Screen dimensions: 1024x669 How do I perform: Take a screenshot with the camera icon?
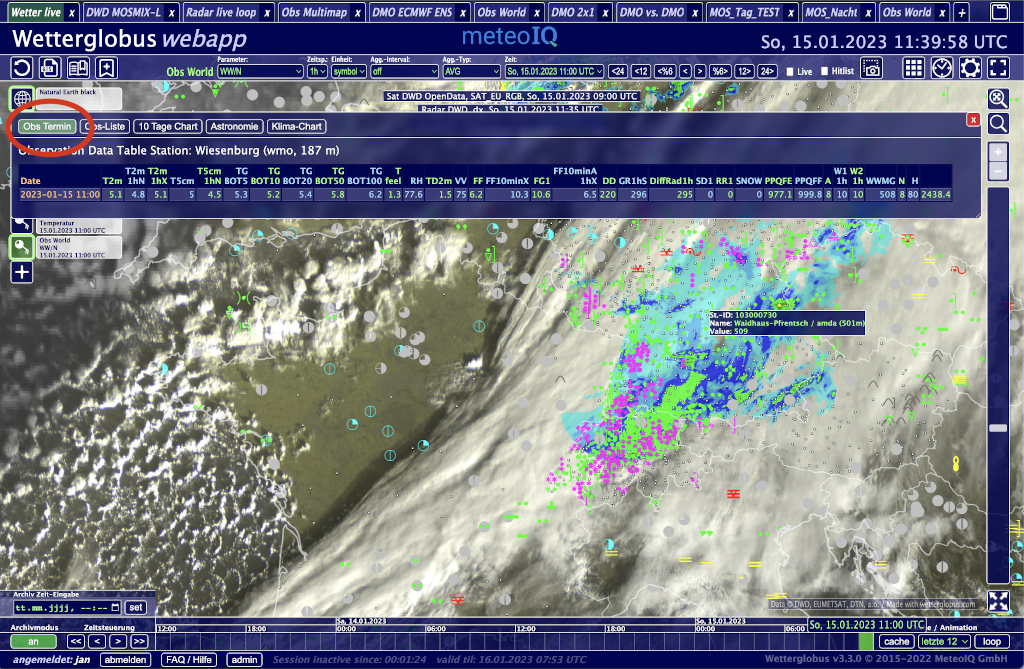click(873, 69)
